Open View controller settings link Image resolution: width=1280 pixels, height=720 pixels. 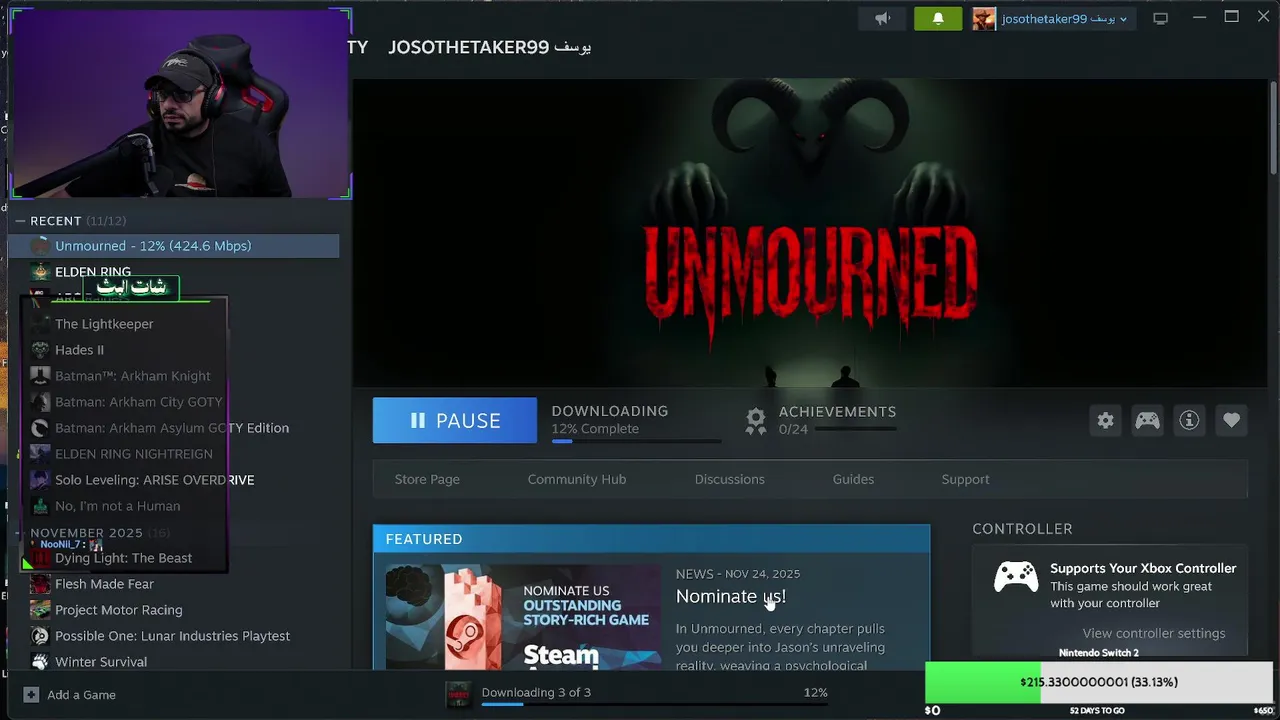1154,633
